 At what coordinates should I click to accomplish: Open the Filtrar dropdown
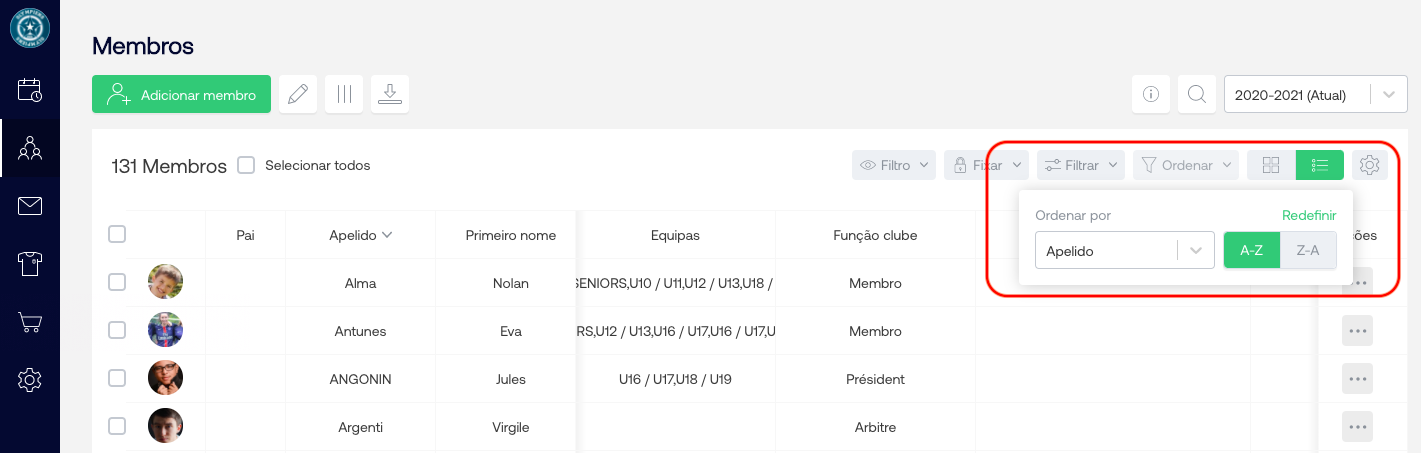pyautogui.click(x=1081, y=165)
